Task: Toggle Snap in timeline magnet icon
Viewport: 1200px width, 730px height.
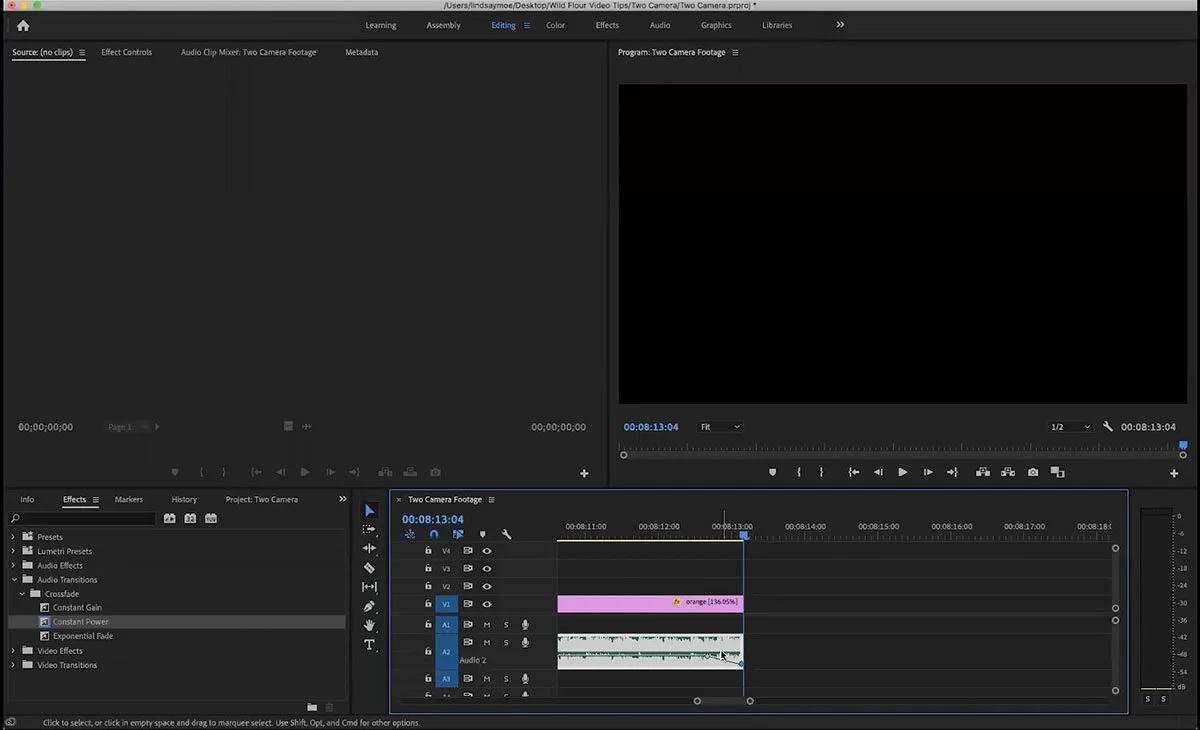Action: click(433, 535)
